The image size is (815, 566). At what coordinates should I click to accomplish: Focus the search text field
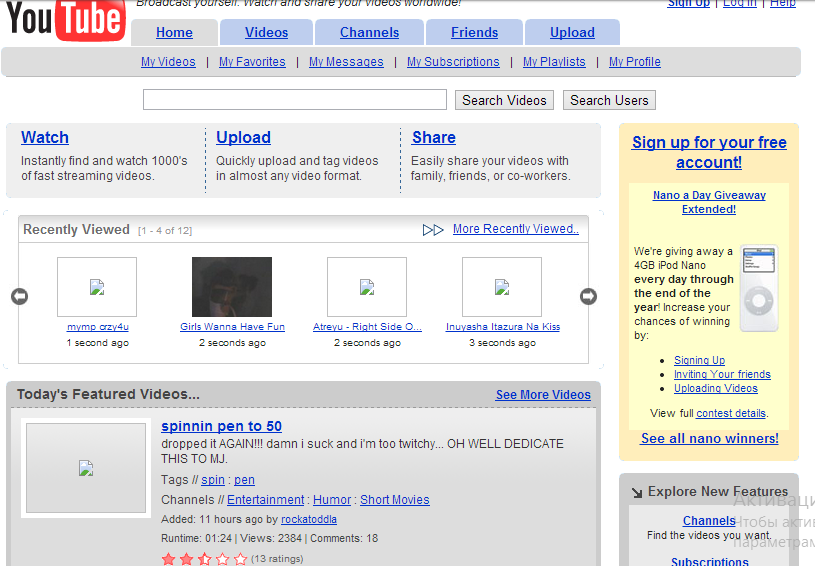tap(295, 100)
